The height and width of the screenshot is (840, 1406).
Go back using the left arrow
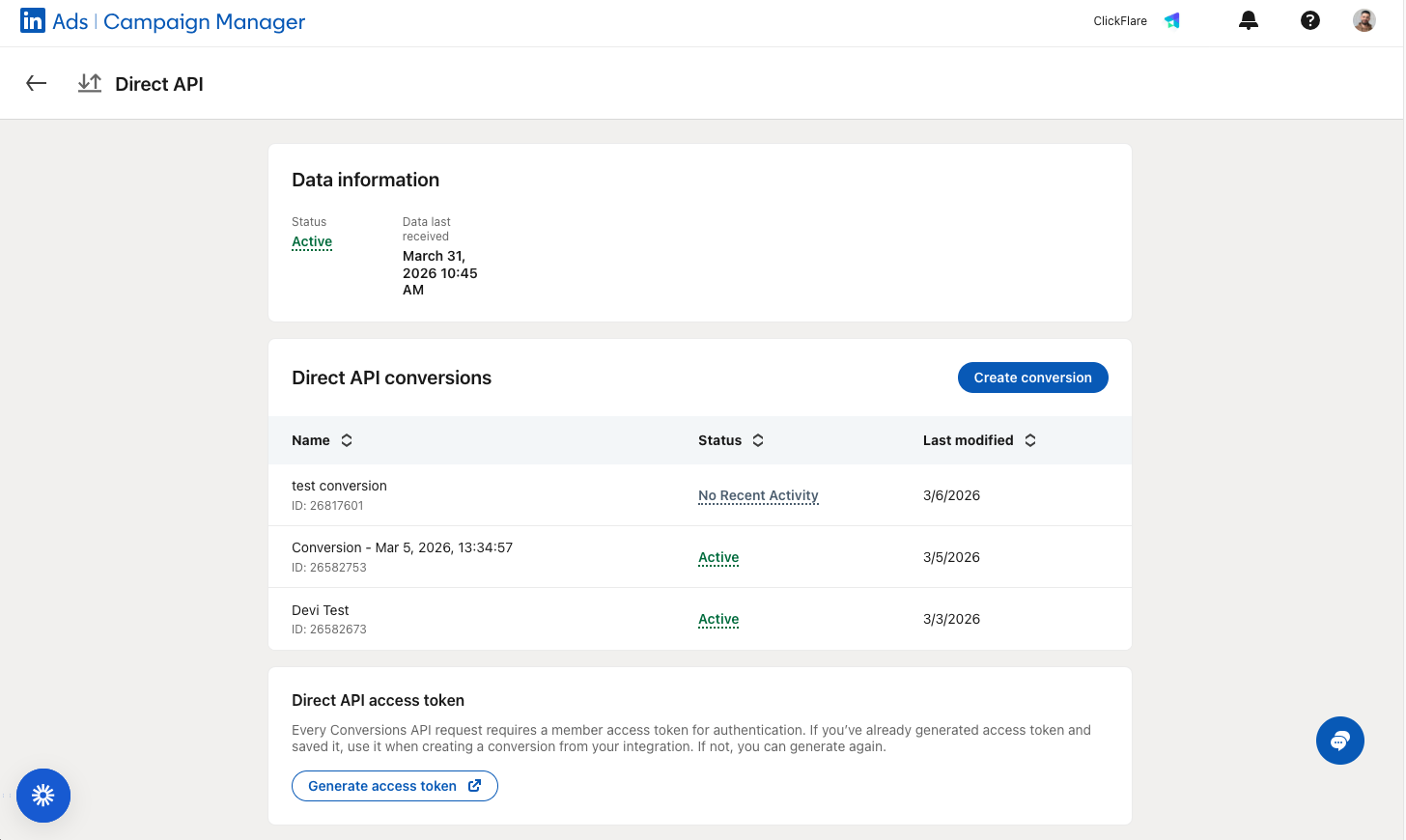point(37,84)
